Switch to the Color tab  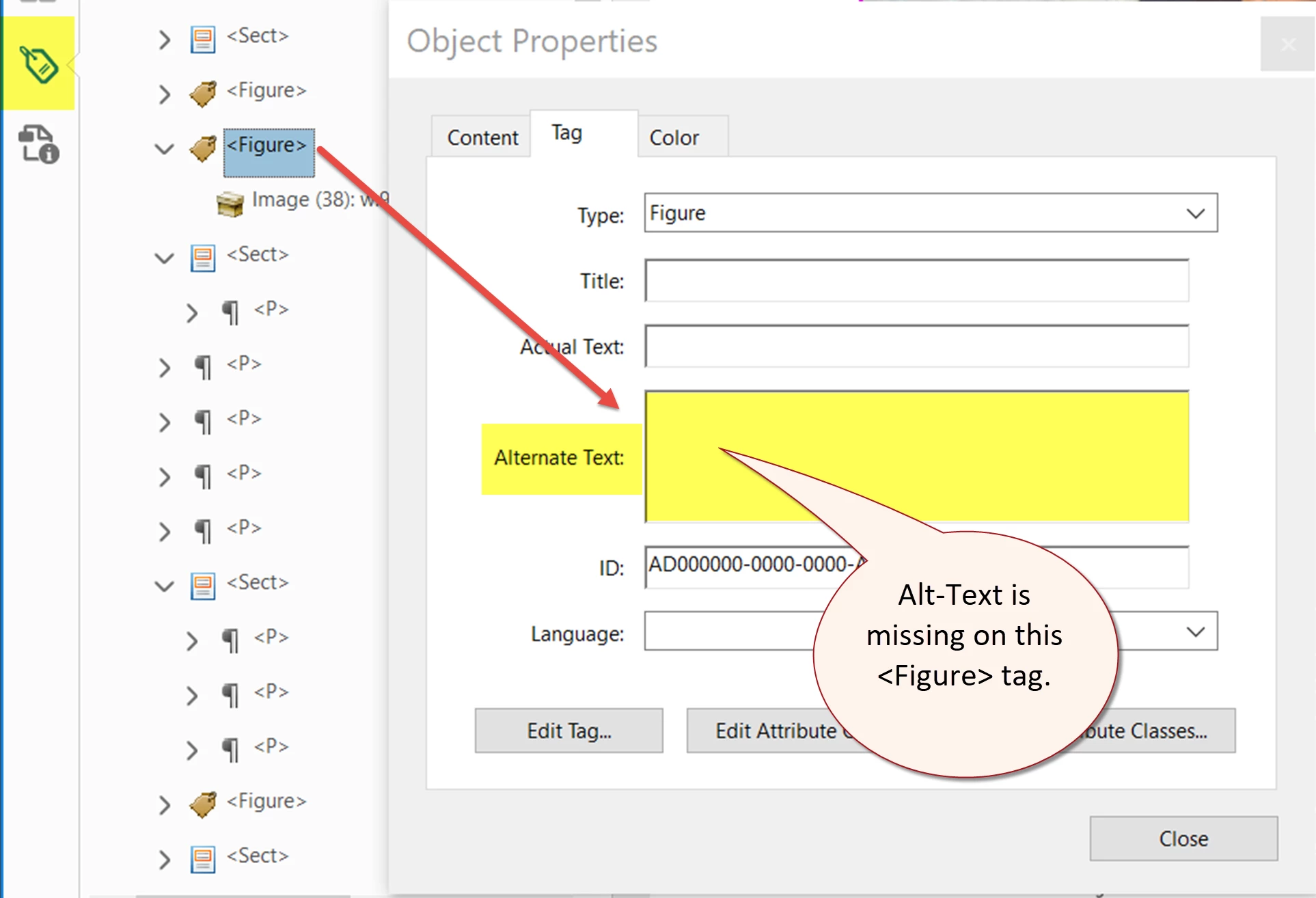pos(674,138)
